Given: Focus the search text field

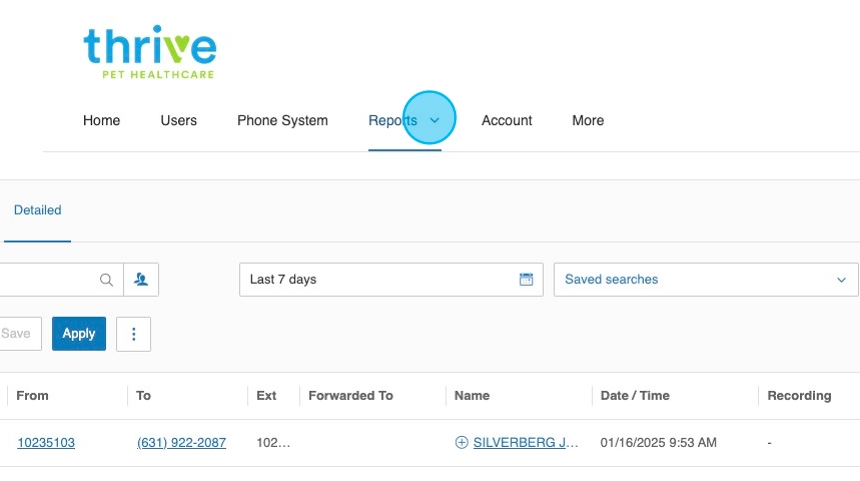Looking at the screenshot, I should click(45, 280).
